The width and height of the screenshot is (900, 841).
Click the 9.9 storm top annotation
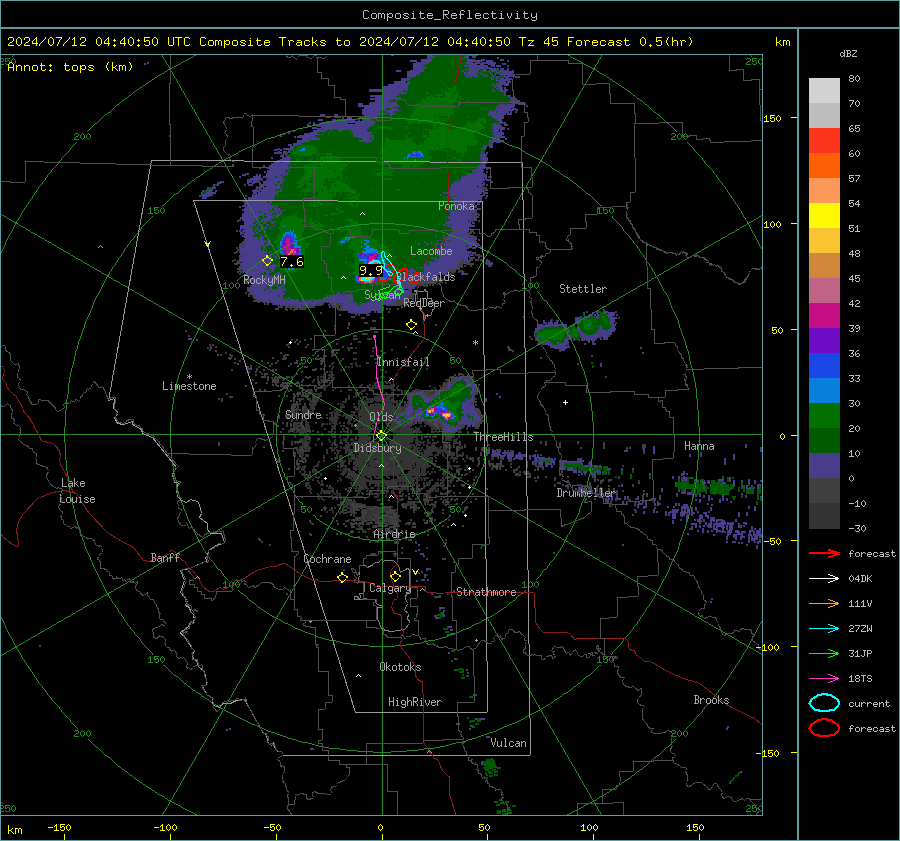371,270
